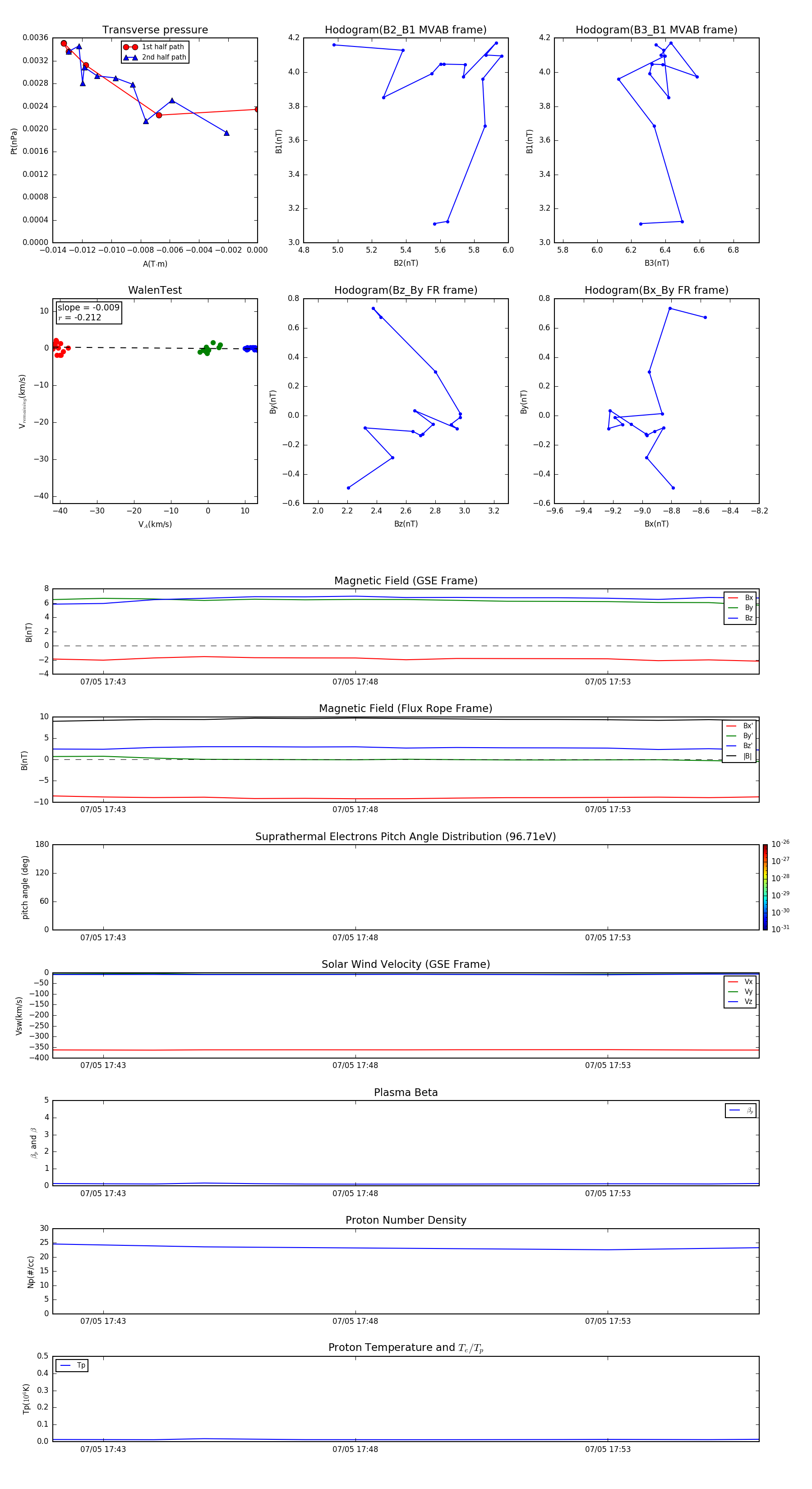Click the 'Bz(nT)' x-axis label
812x1489 pixels.
click(406, 524)
